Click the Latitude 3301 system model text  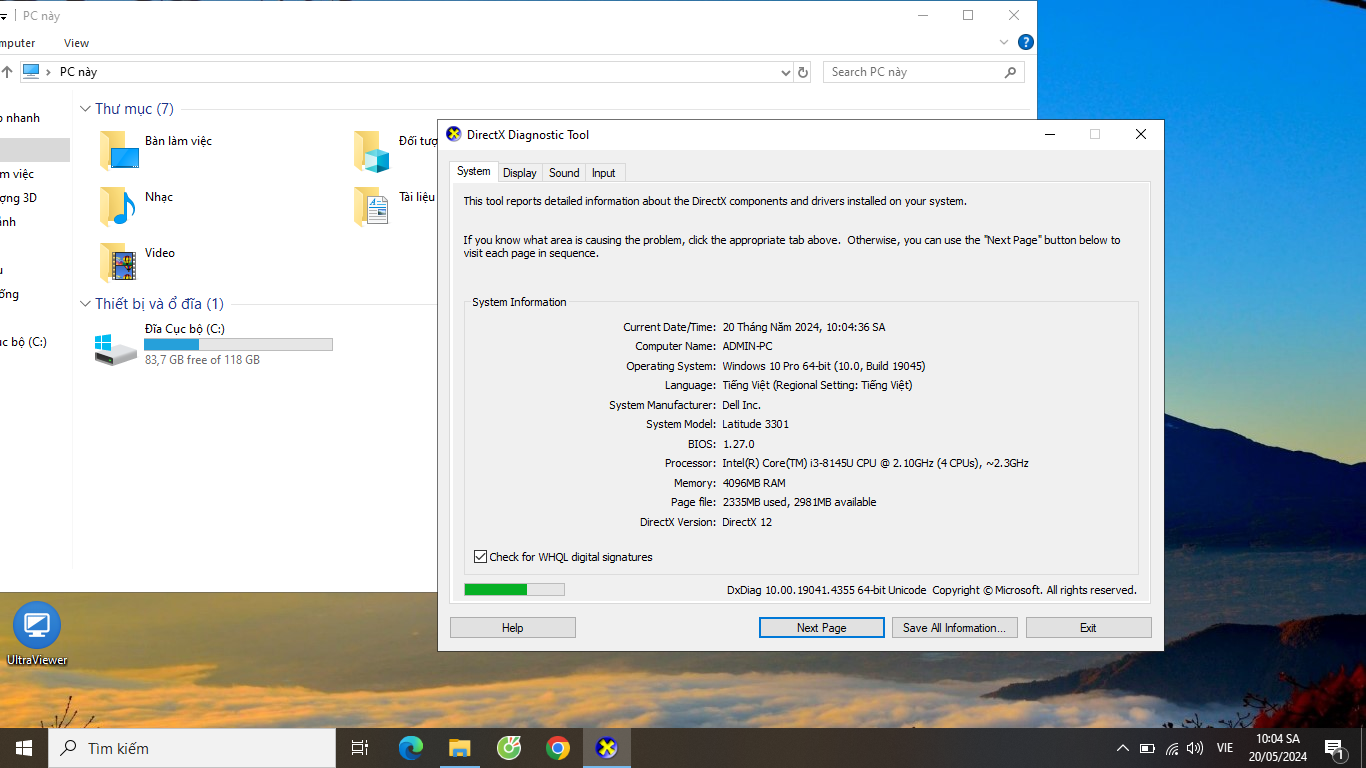(x=755, y=424)
